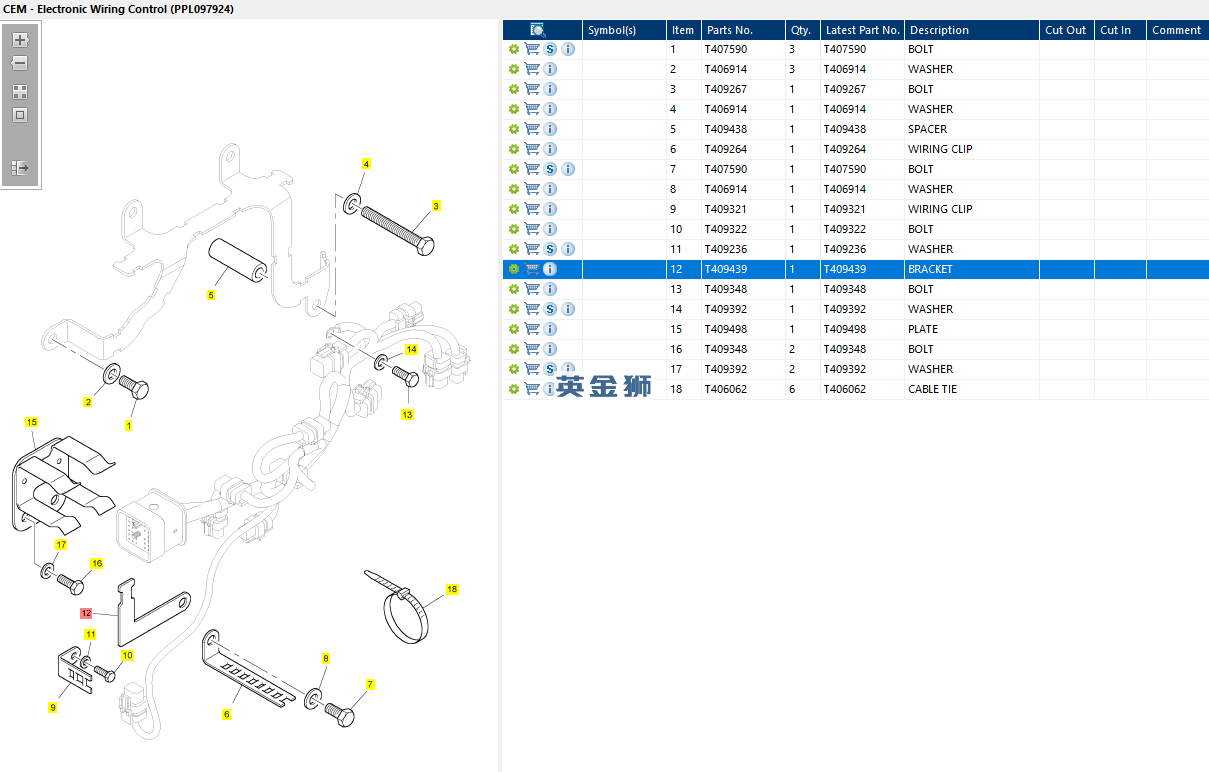Screen dimensions: 1209x772
Task: Click gear icon on item 15 plate row
Action: click(514, 329)
